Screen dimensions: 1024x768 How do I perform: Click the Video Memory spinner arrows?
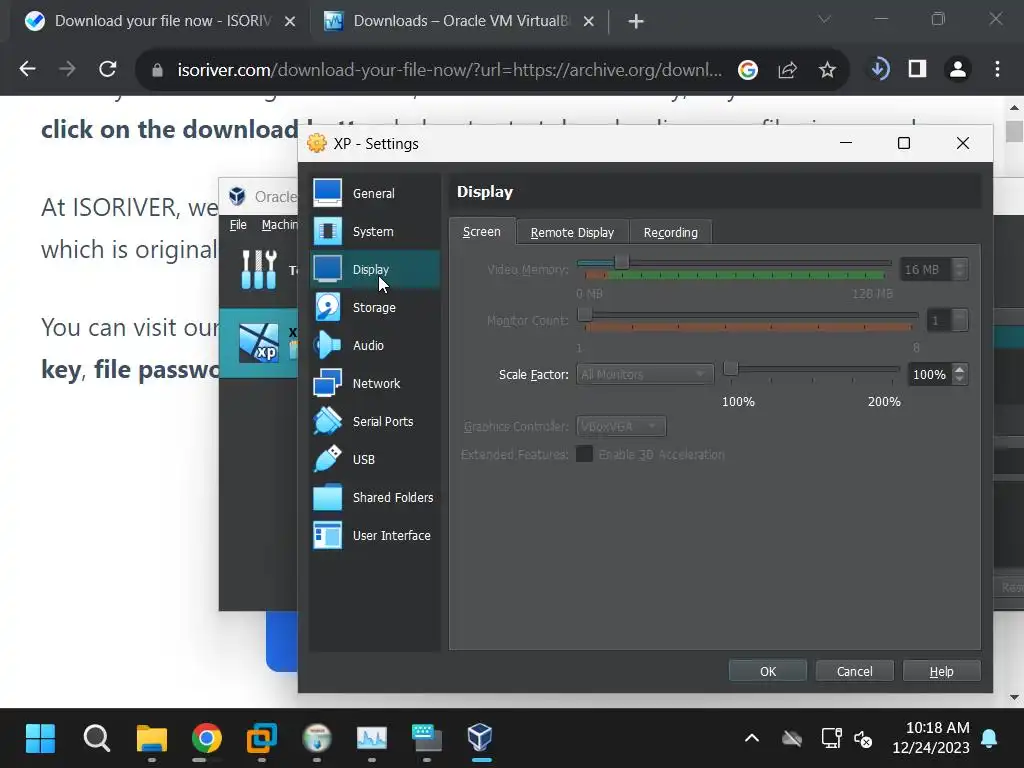pos(959,269)
